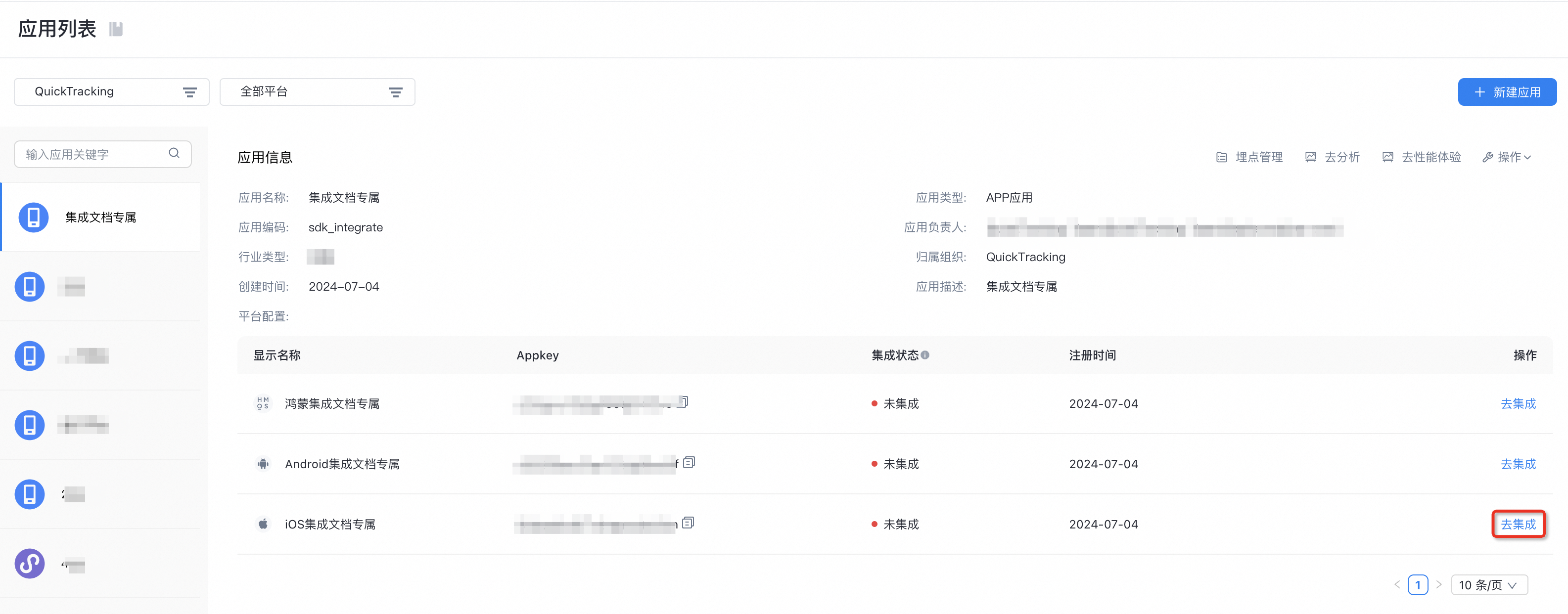Screen dimensions: 1568x614
Task: Click the 去分析 chart icon
Action: (1310, 158)
